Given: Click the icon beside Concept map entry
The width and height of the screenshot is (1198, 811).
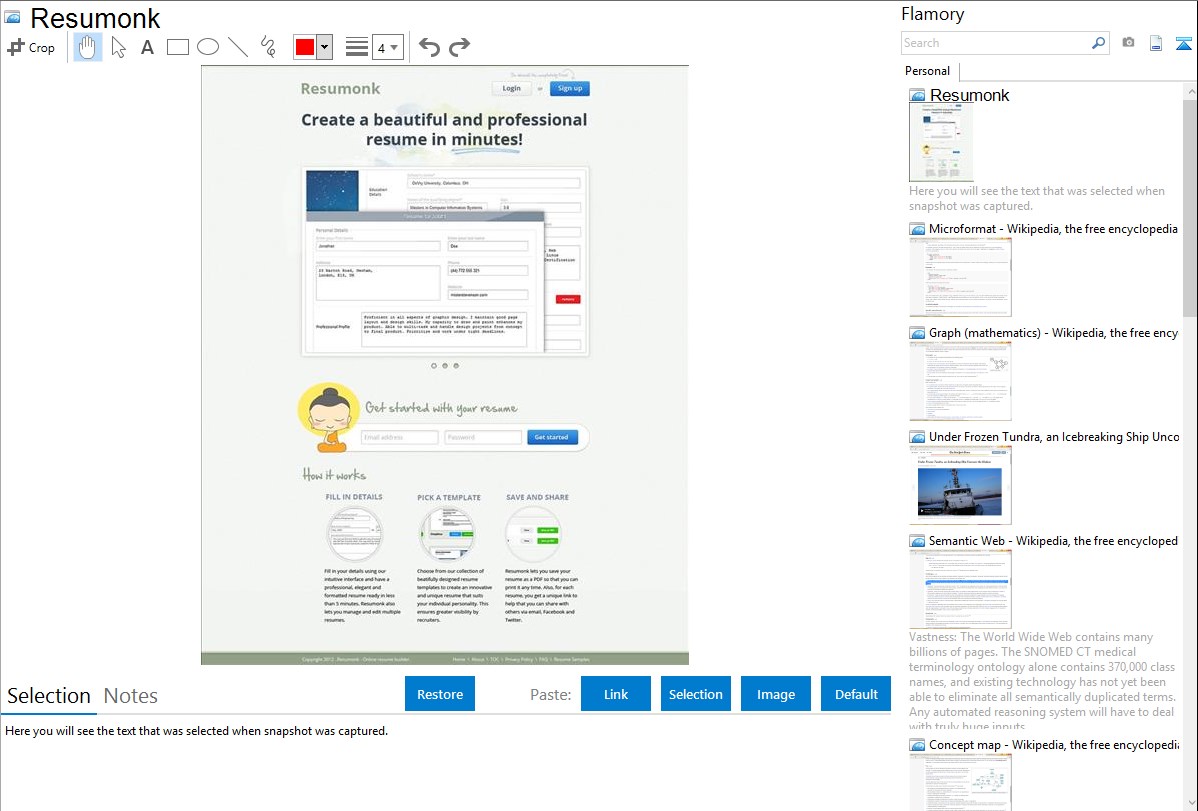Looking at the screenshot, I should tap(917, 744).
